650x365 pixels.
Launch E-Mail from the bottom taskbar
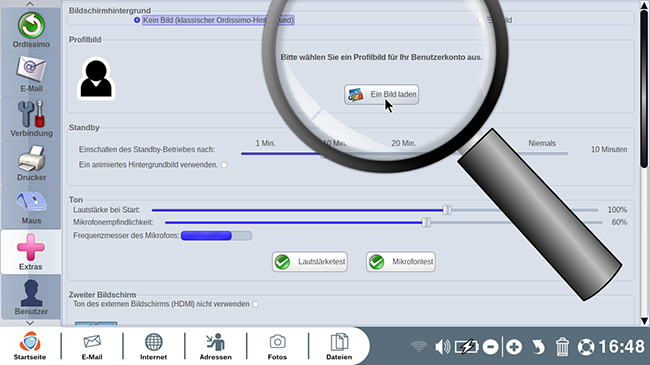(92, 346)
